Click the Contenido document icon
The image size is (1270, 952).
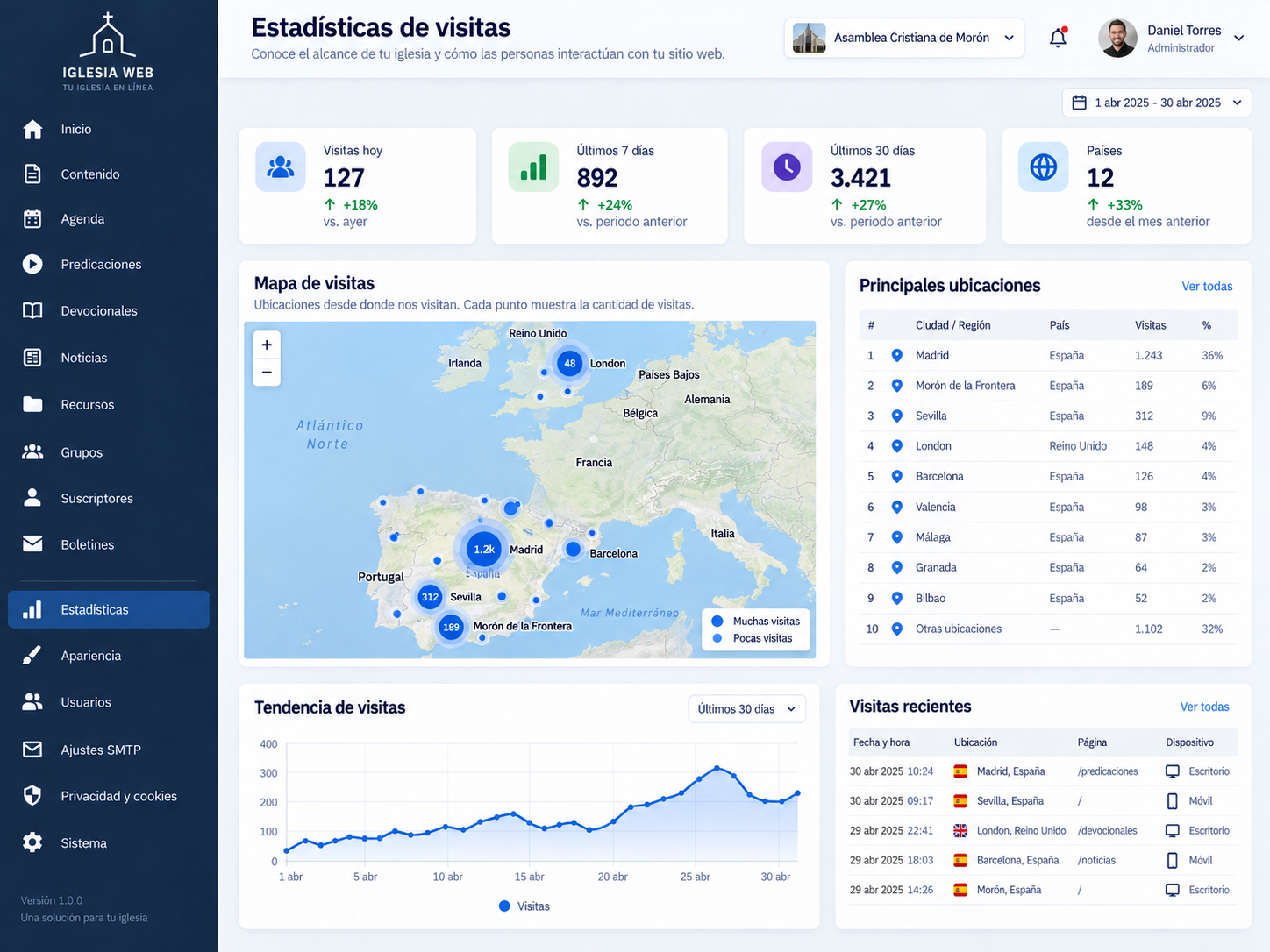(32, 174)
